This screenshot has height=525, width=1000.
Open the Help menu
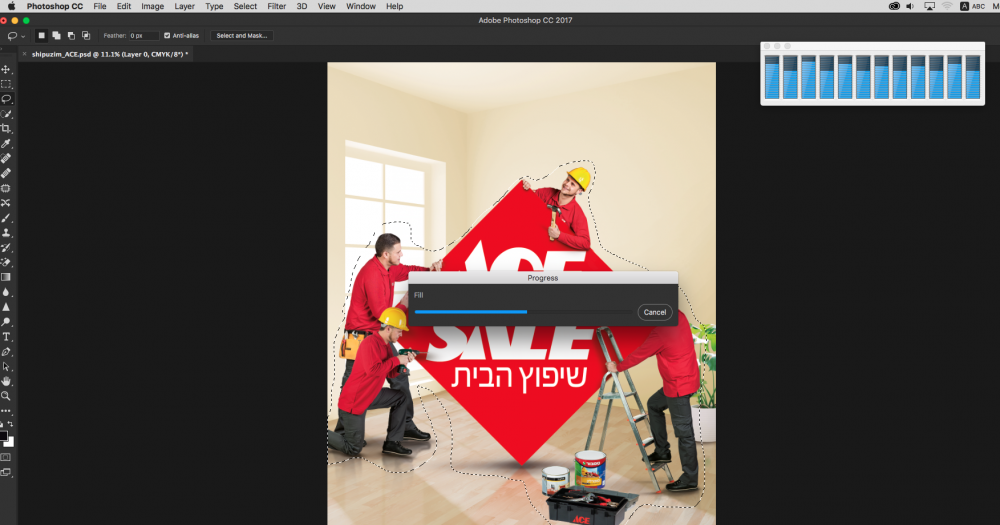[394, 6]
